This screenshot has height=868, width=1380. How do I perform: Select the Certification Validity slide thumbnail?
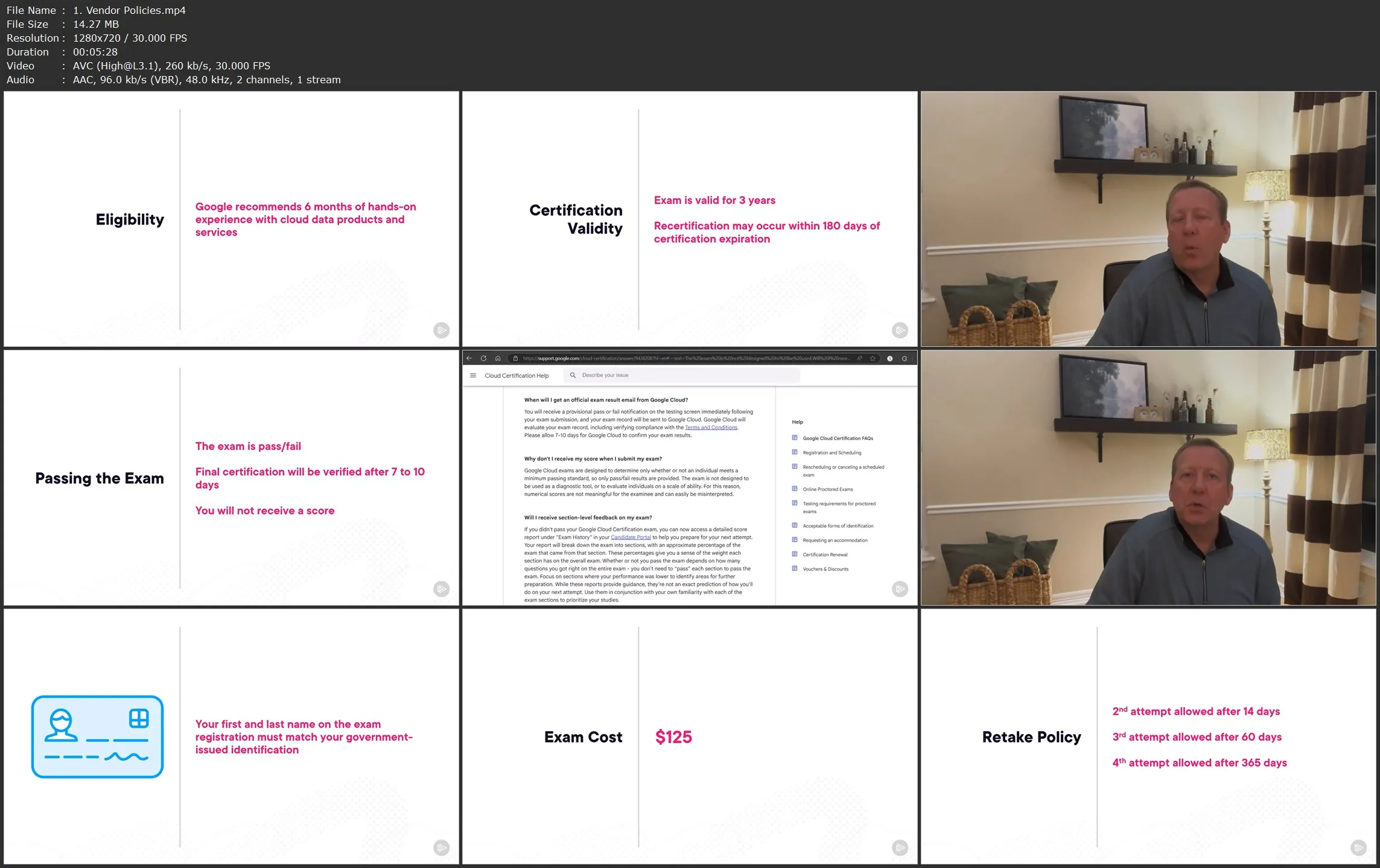[x=690, y=219]
